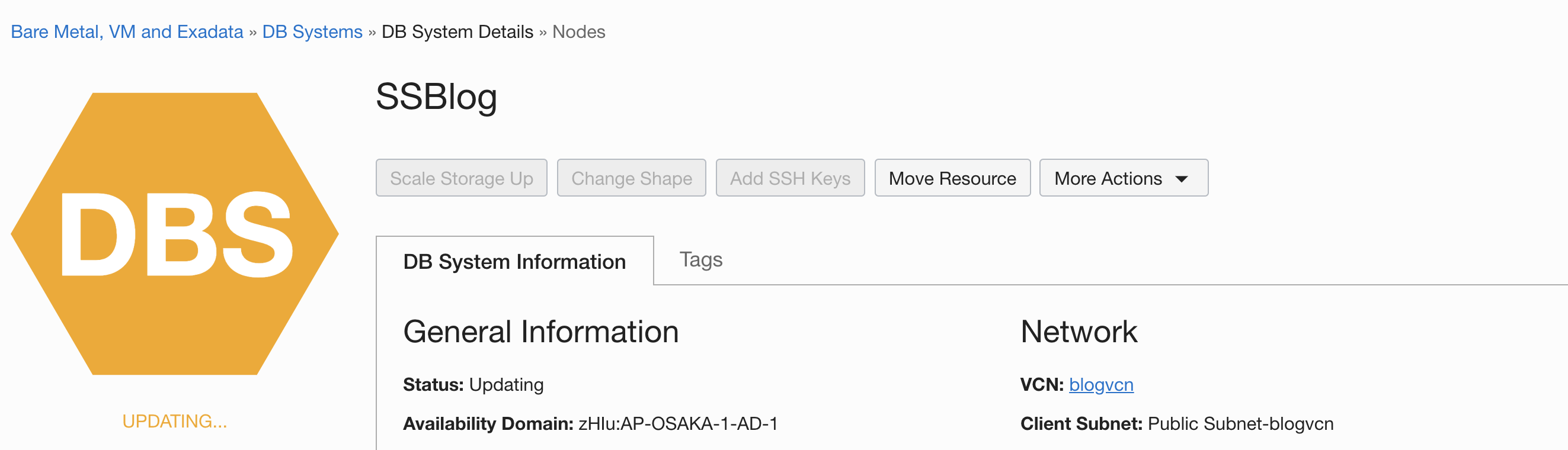Image resolution: width=1568 pixels, height=450 pixels.
Task: Click the Add SSH Keys button
Action: point(790,178)
